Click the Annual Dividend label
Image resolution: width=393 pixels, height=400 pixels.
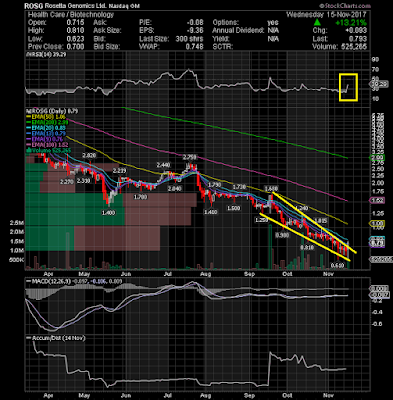238,30
